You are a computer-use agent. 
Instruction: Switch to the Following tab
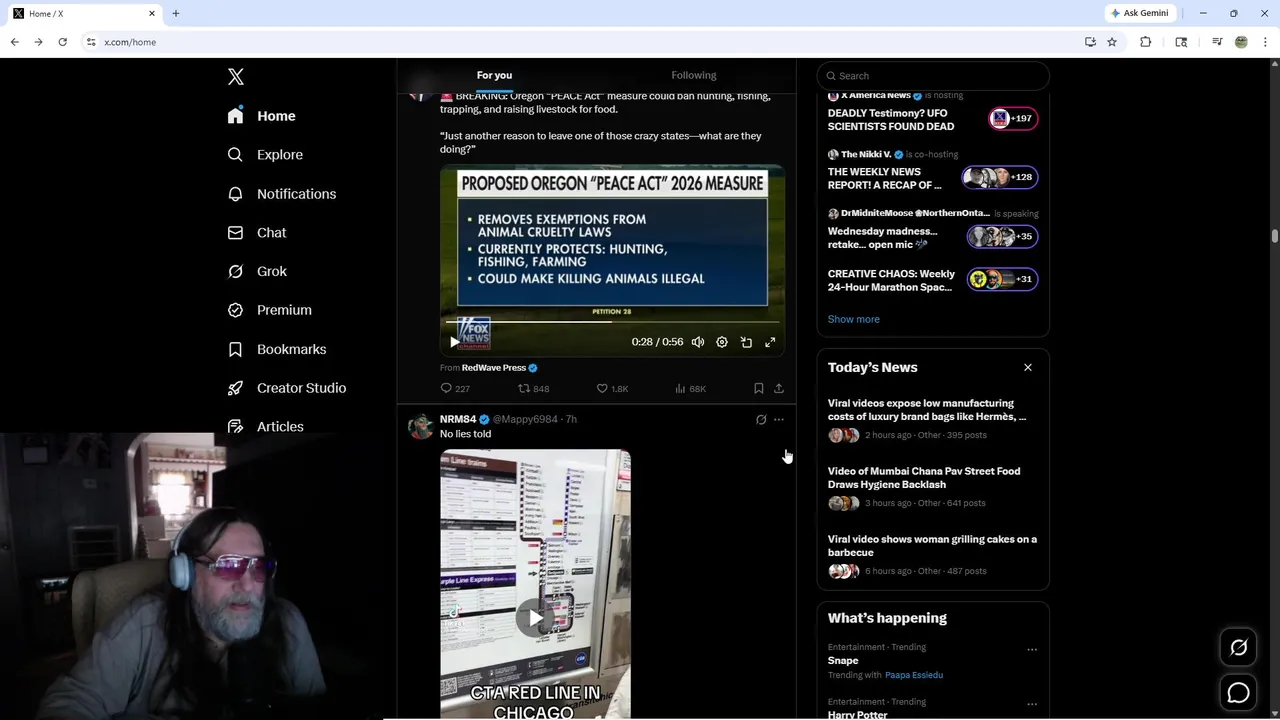(694, 75)
